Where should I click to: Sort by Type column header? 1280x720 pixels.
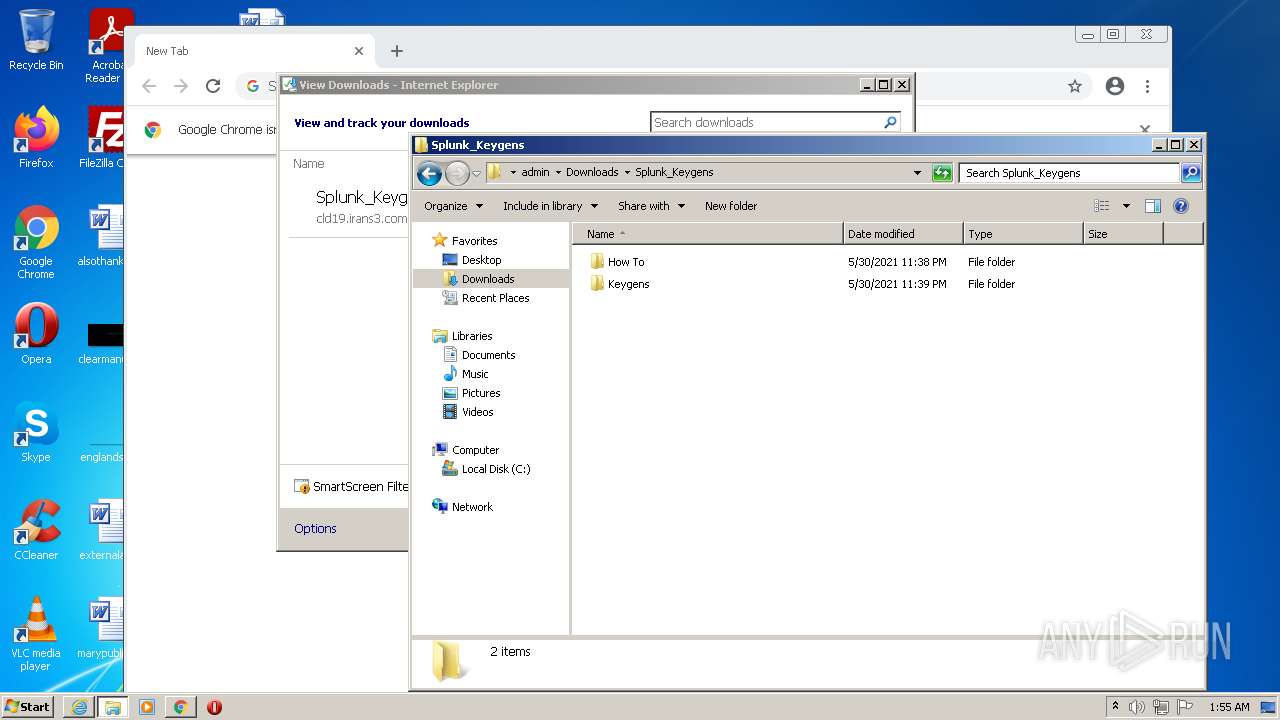pyautogui.click(x=1023, y=234)
